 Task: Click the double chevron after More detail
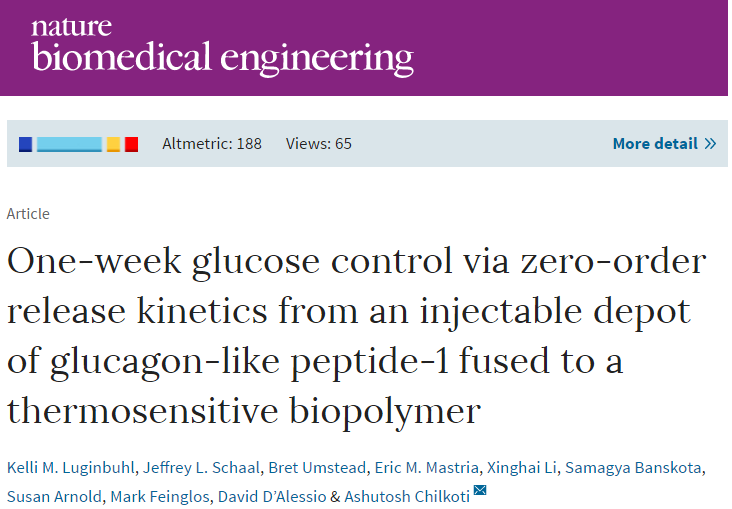[x=710, y=143]
